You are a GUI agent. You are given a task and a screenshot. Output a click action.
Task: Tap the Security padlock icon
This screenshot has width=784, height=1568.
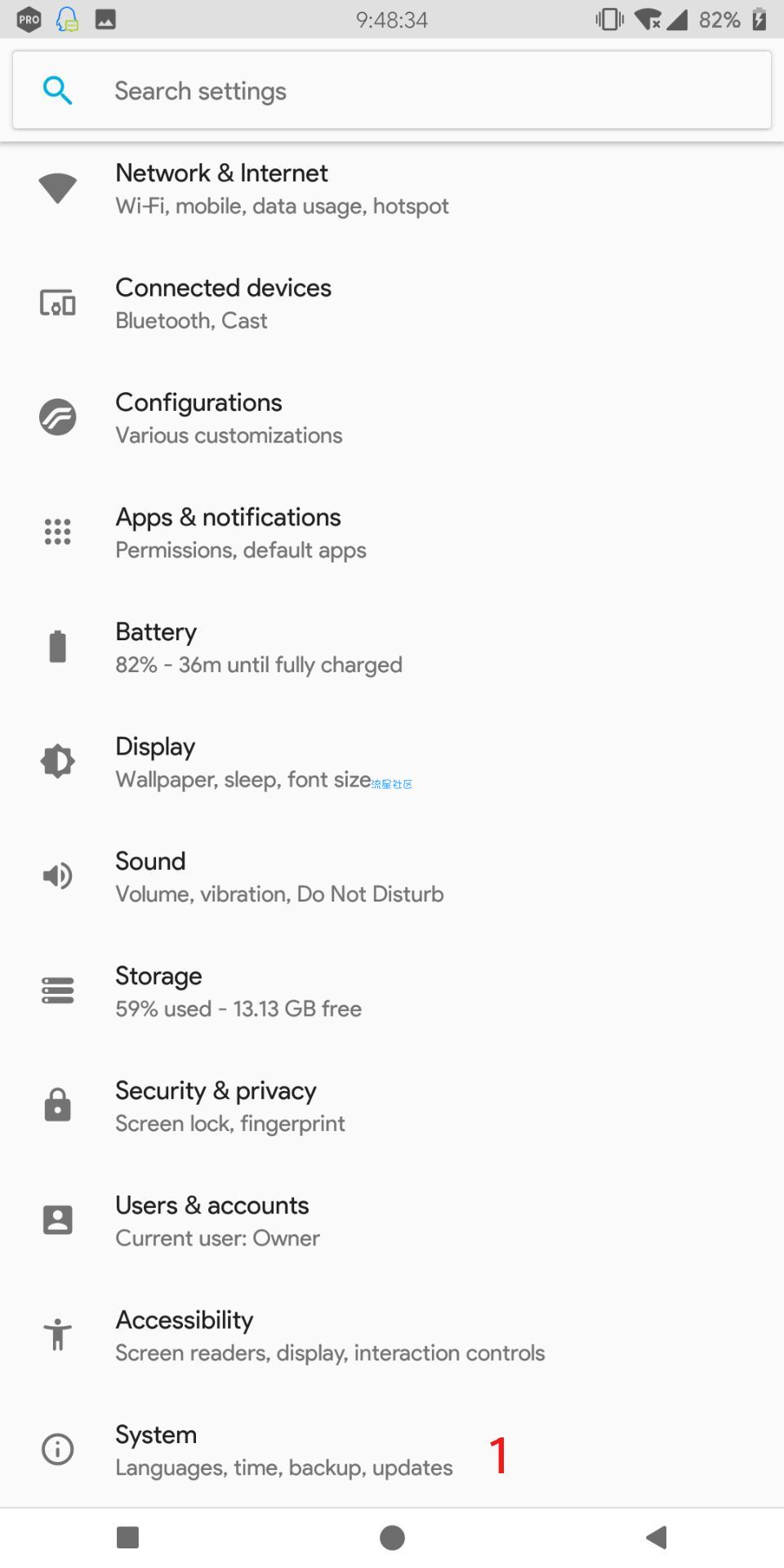pyautogui.click(x=57, y=1104)
